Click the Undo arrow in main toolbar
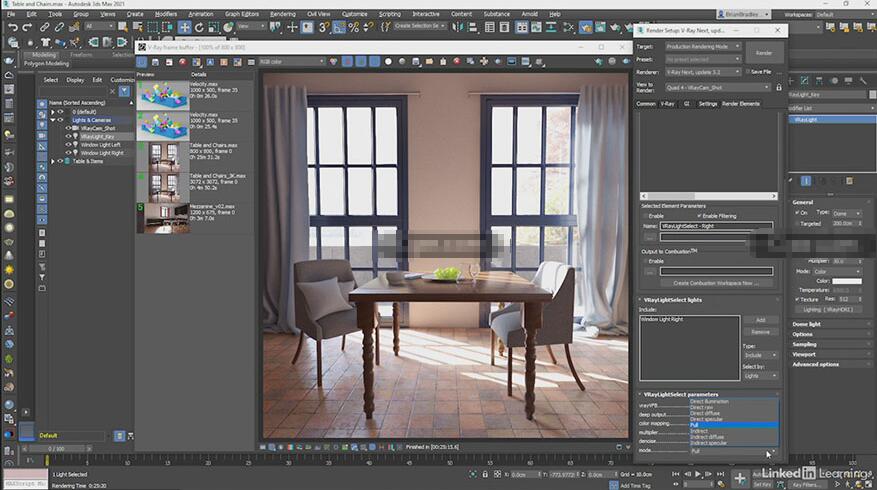The height and width of the screenshot is (490, 877). [x=12, y=27]
